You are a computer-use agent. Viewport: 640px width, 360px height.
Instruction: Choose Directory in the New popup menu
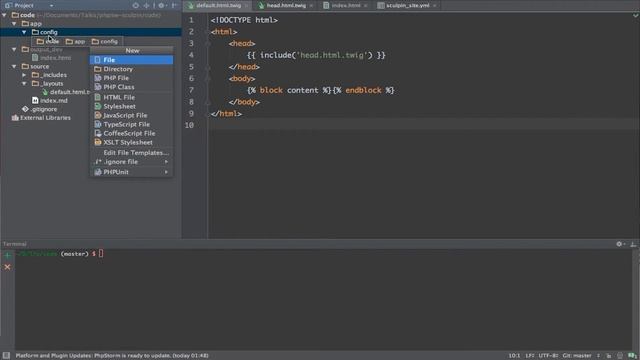click(x=131, y=69)
